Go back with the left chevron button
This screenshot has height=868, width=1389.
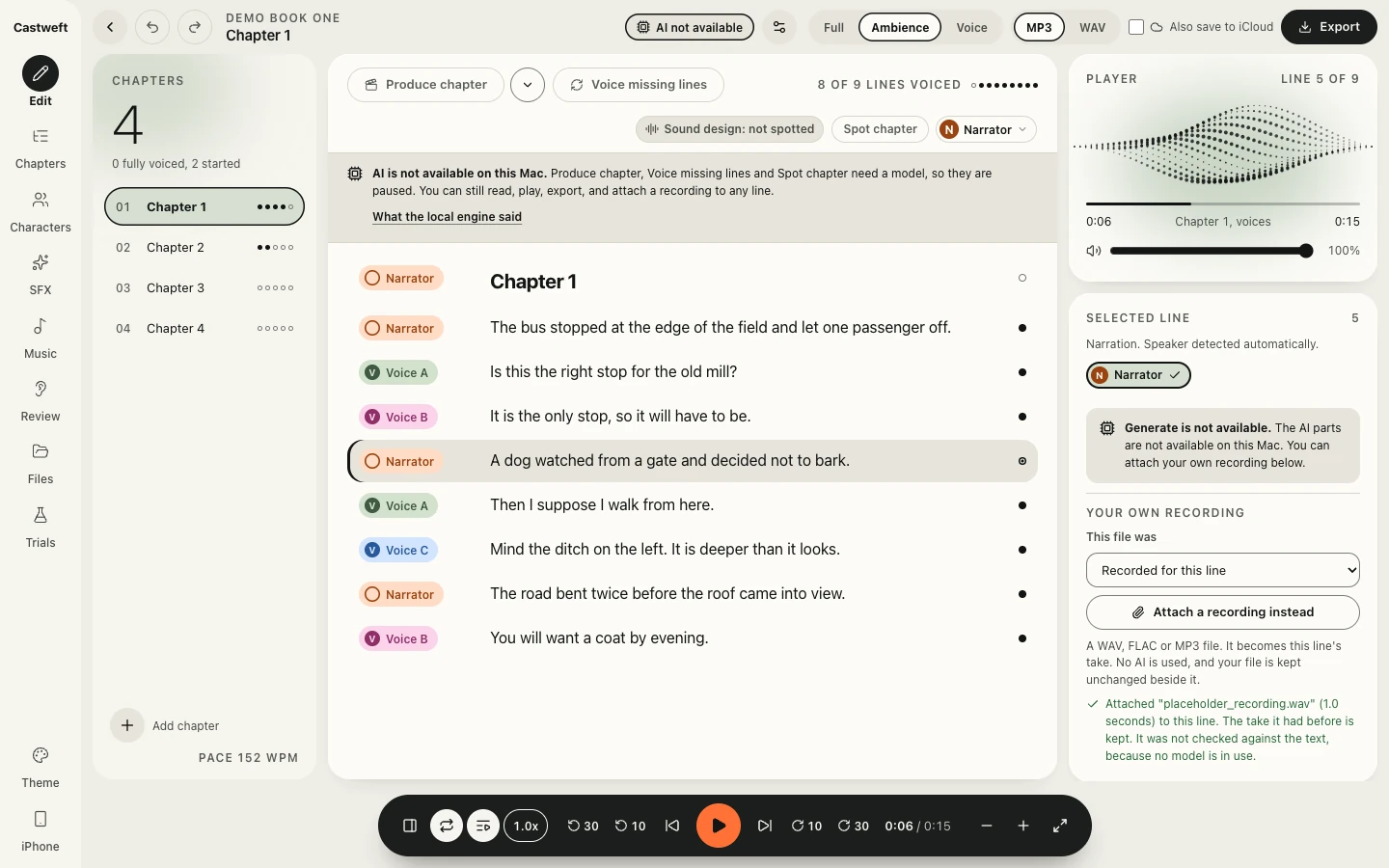(x=110, y=27)
